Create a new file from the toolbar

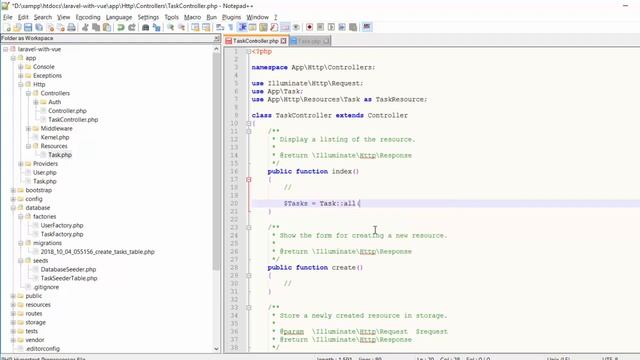7,27
